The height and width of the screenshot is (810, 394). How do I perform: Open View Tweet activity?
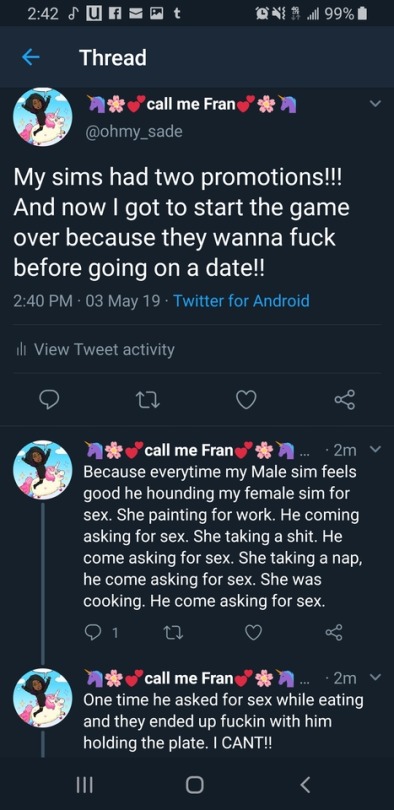(x=95, y=349)
